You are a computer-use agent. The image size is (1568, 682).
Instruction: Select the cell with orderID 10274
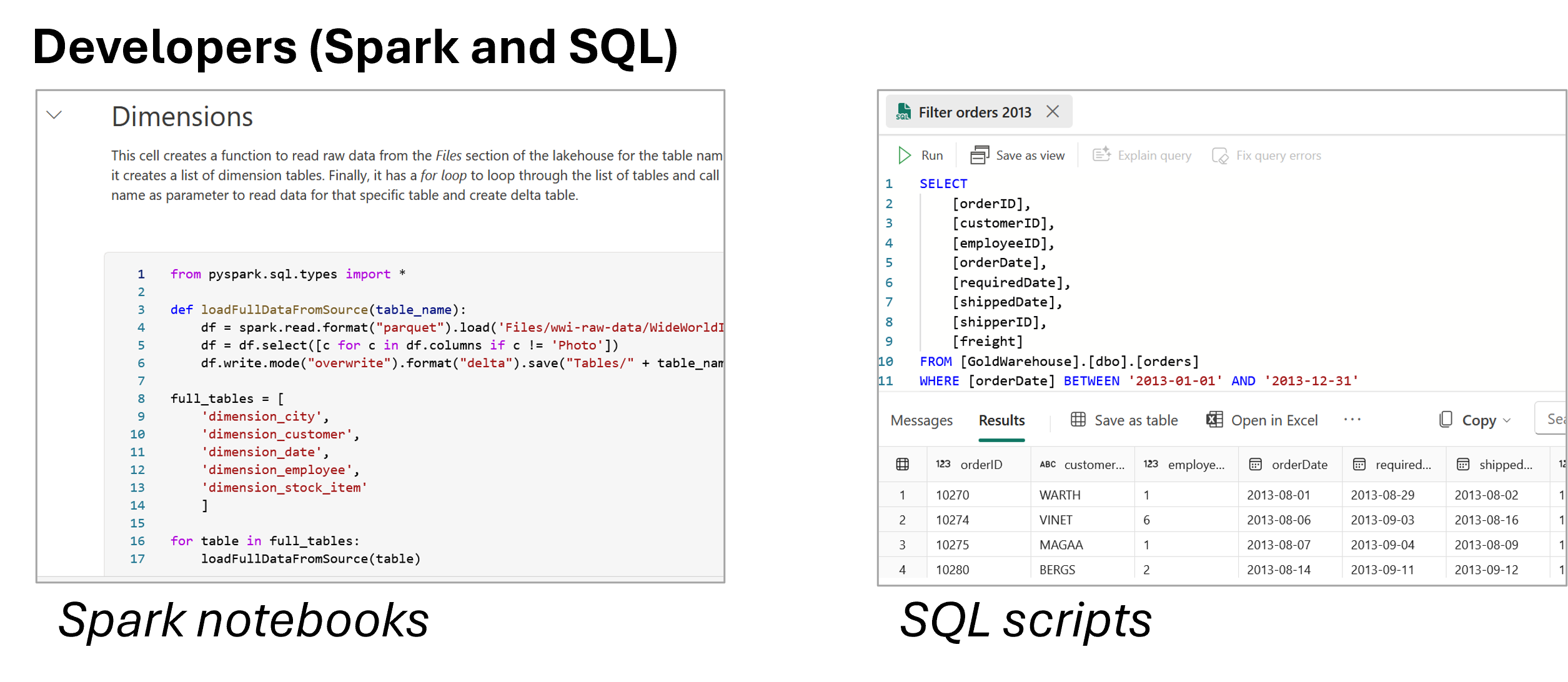978,520
